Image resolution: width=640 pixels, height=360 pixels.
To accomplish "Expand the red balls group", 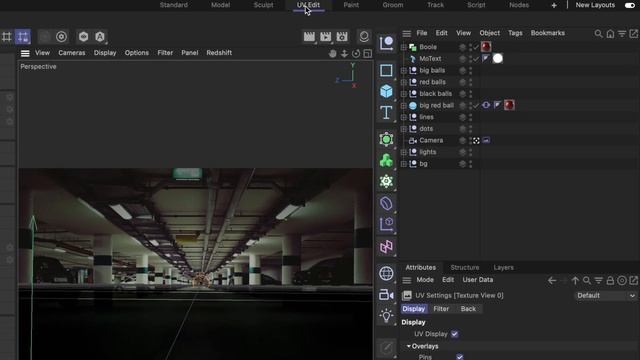I will click(404, 82).
